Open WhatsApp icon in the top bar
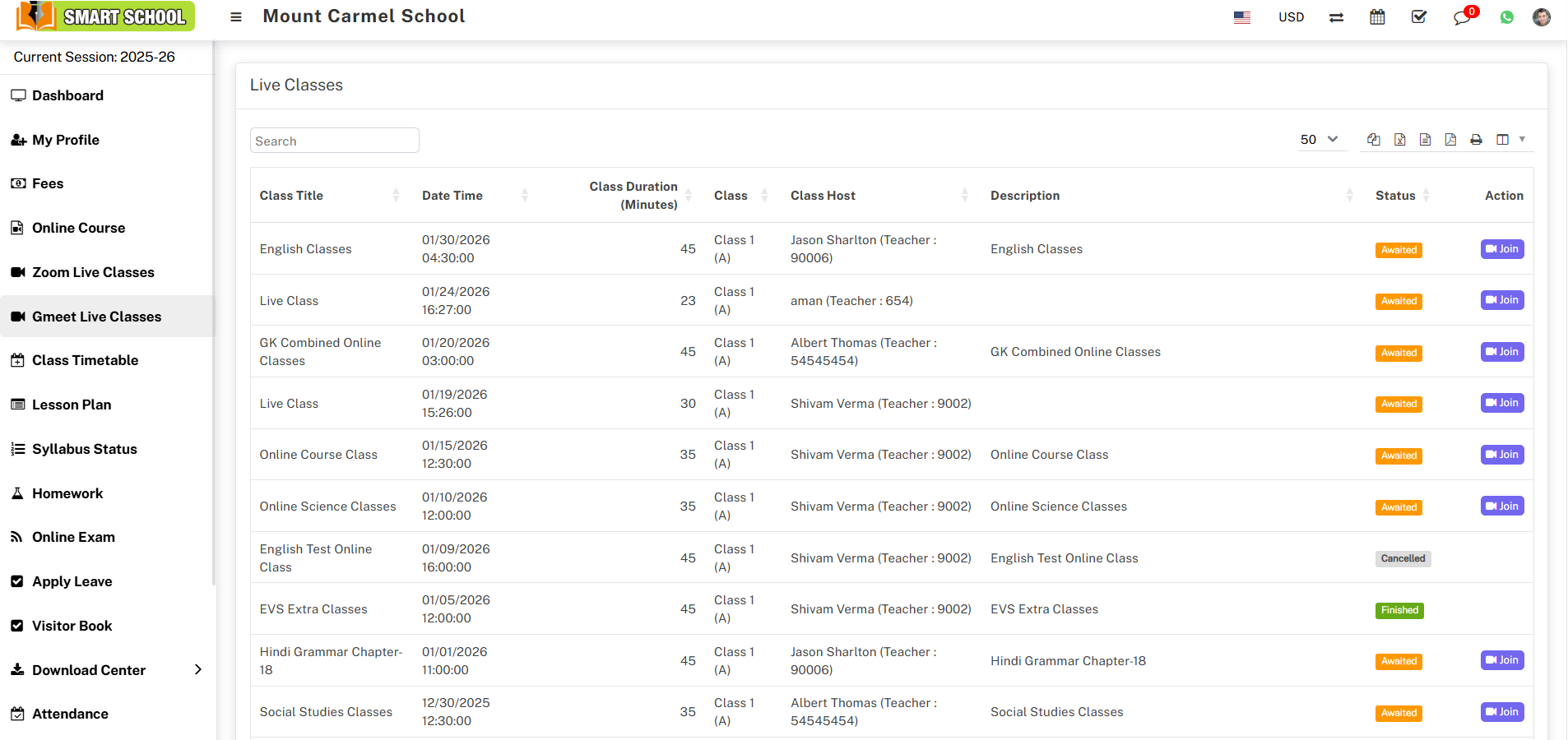Screen dimensions: 1568x740 click(x=1506, y=17)
